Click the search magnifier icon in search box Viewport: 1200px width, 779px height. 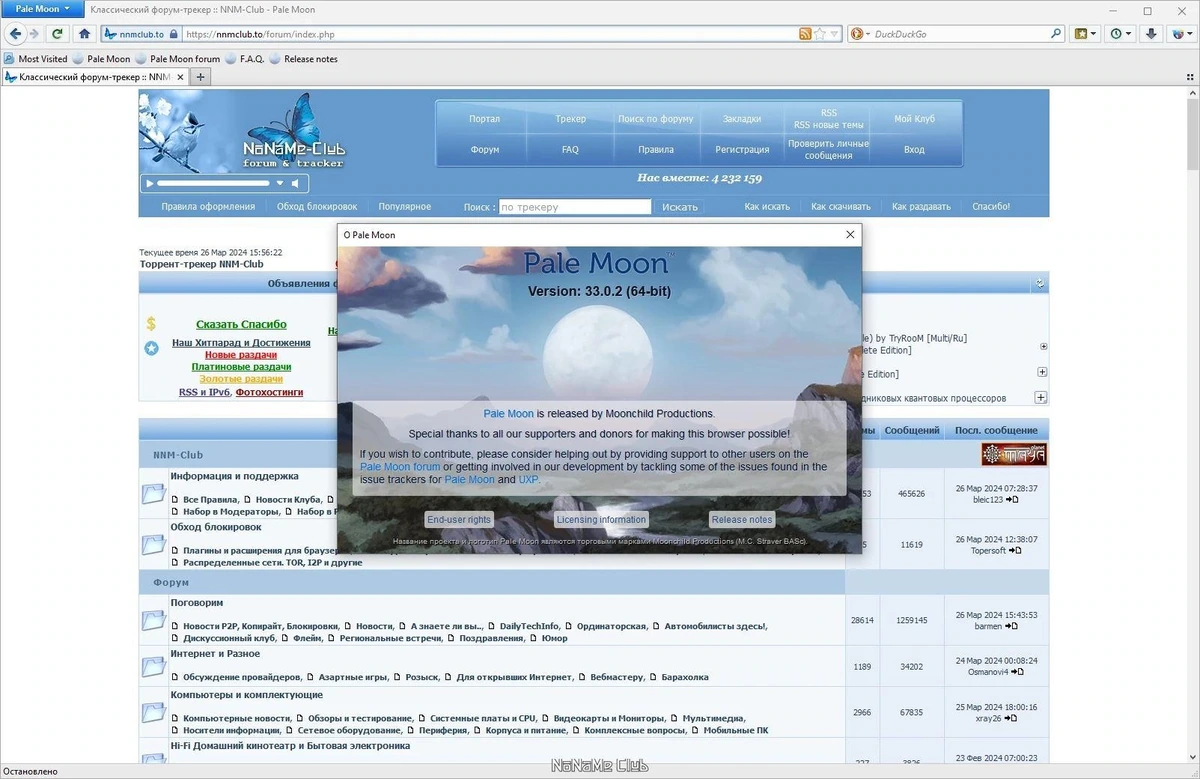point(1056,34)
